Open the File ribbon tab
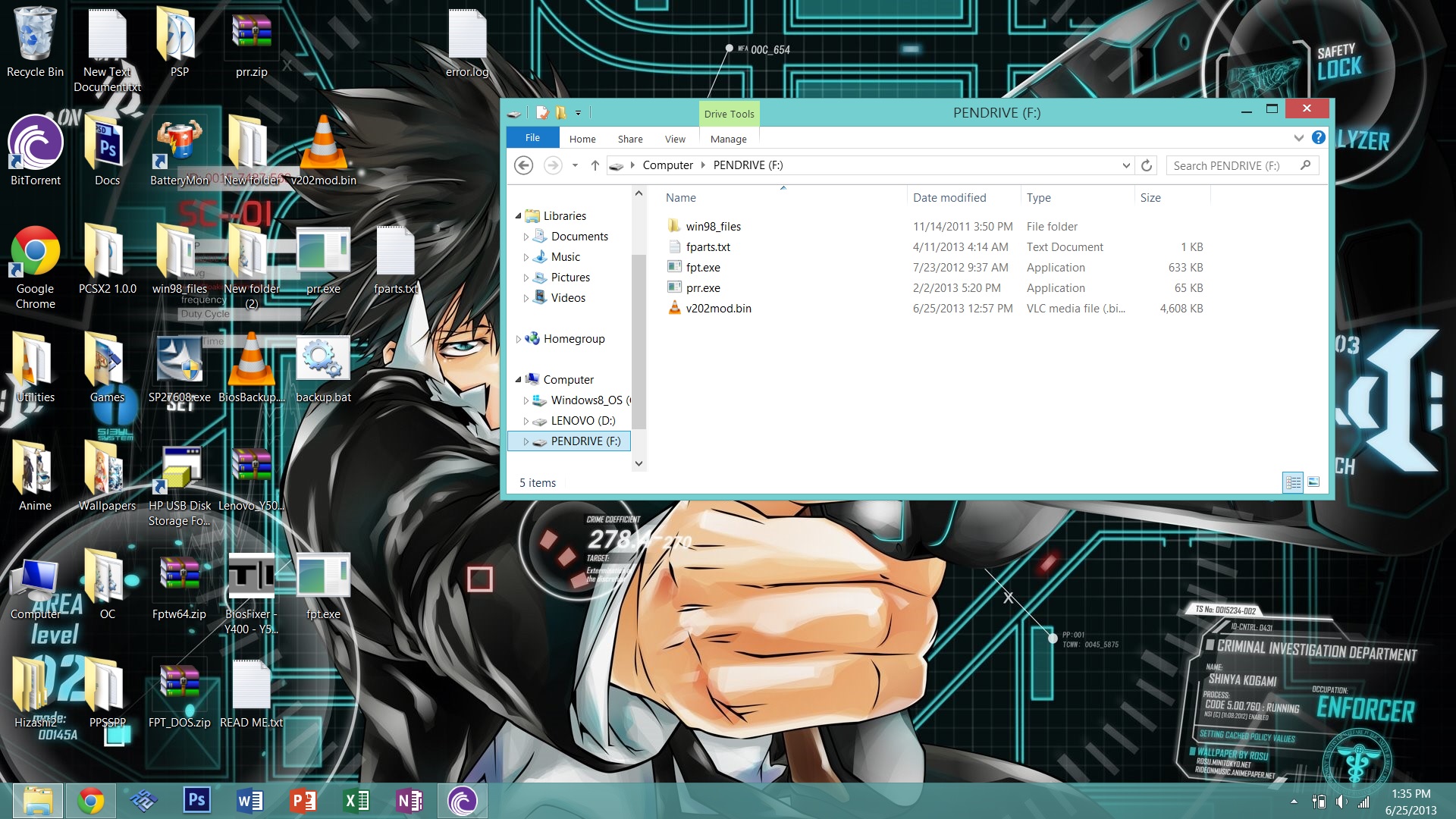 pyautogui.click(x=532, y=138)
